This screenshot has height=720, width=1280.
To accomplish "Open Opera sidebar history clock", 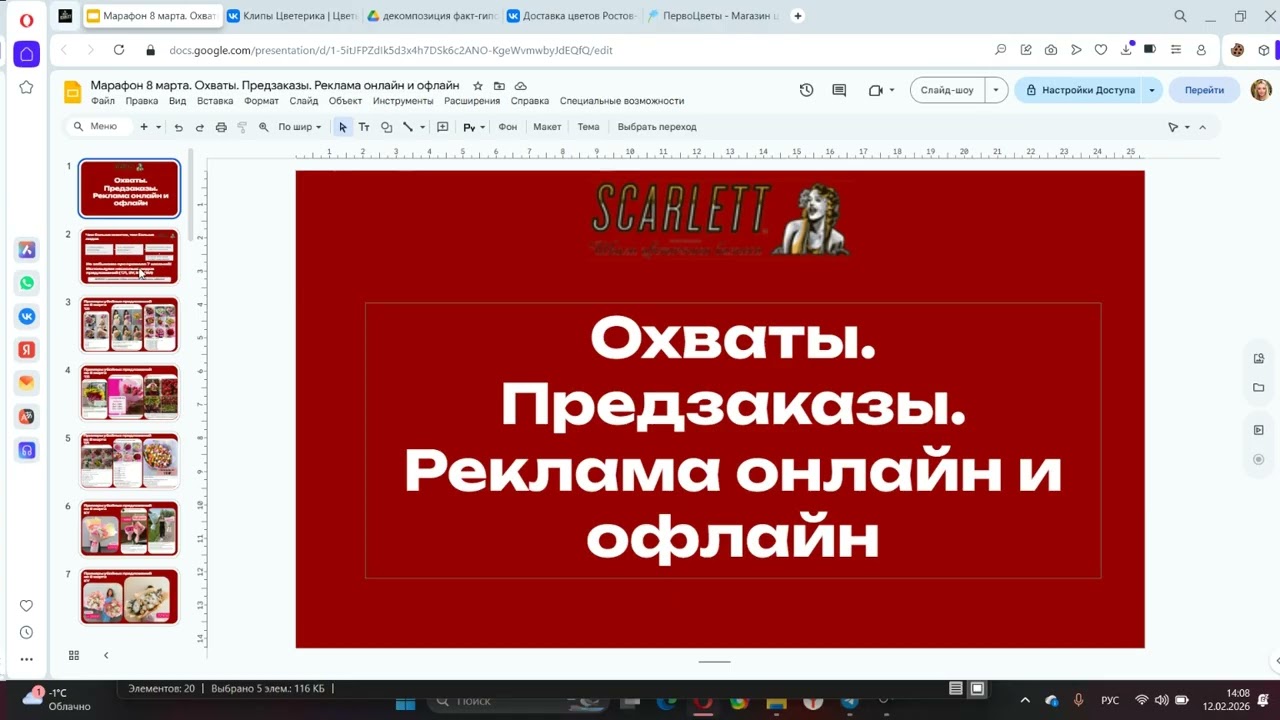I will [x=27, y=632].
